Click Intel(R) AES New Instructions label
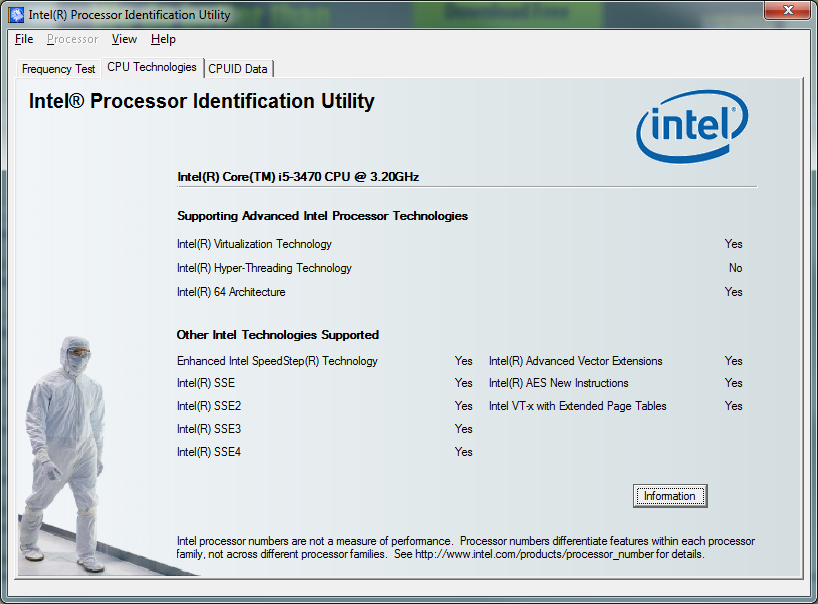 (x=559, y=383)
